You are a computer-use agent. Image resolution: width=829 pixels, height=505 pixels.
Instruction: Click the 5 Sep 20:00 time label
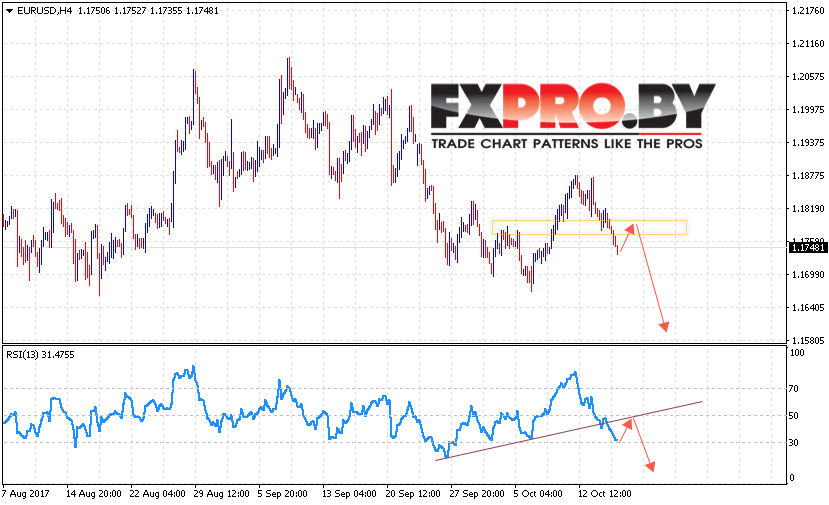point(282,494)
